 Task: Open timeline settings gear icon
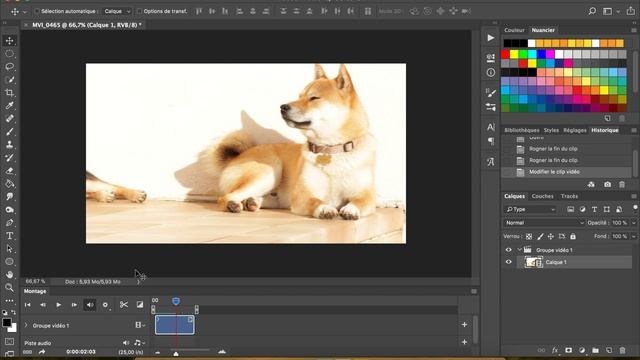105,305
